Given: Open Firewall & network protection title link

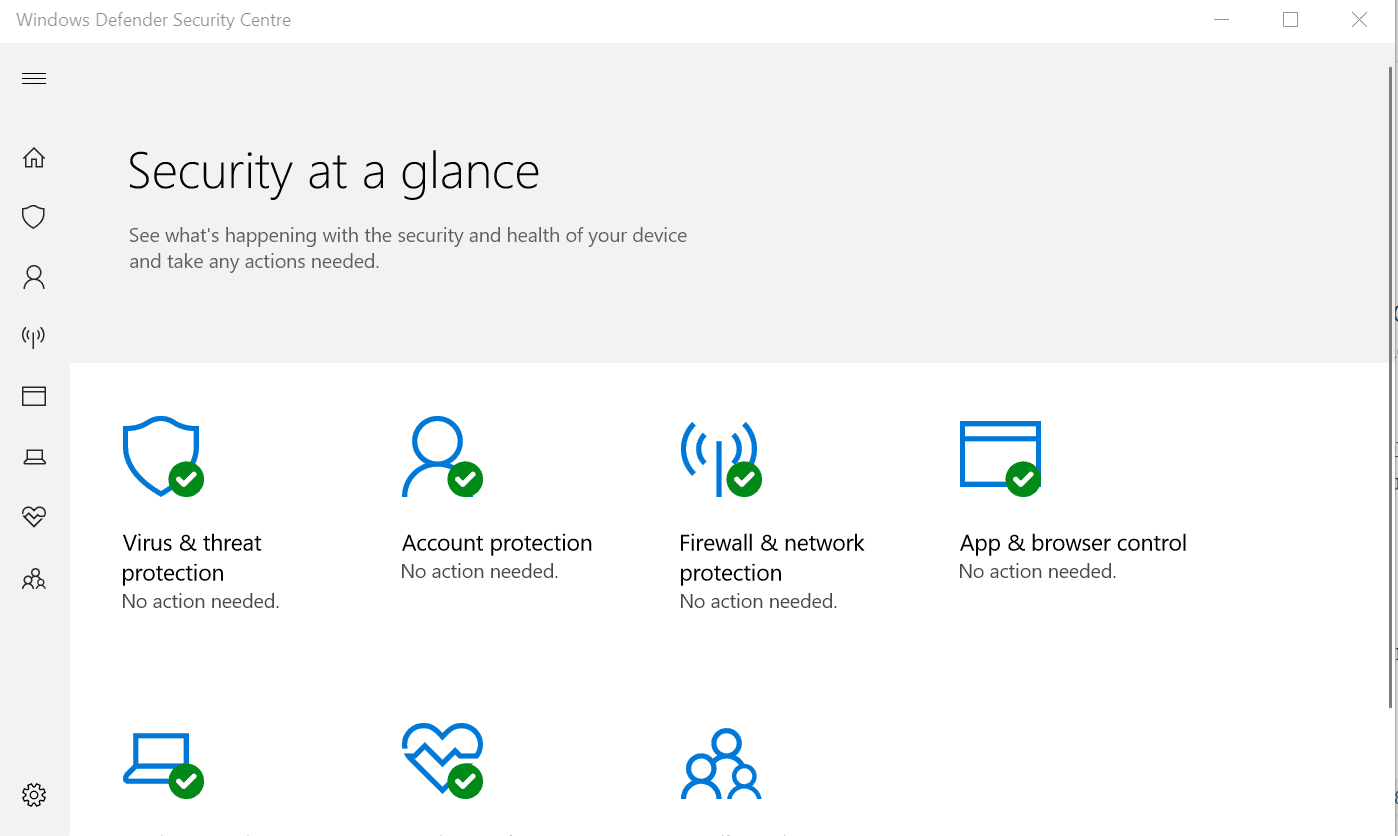Looking at the screenshot, I should (772, 558).
